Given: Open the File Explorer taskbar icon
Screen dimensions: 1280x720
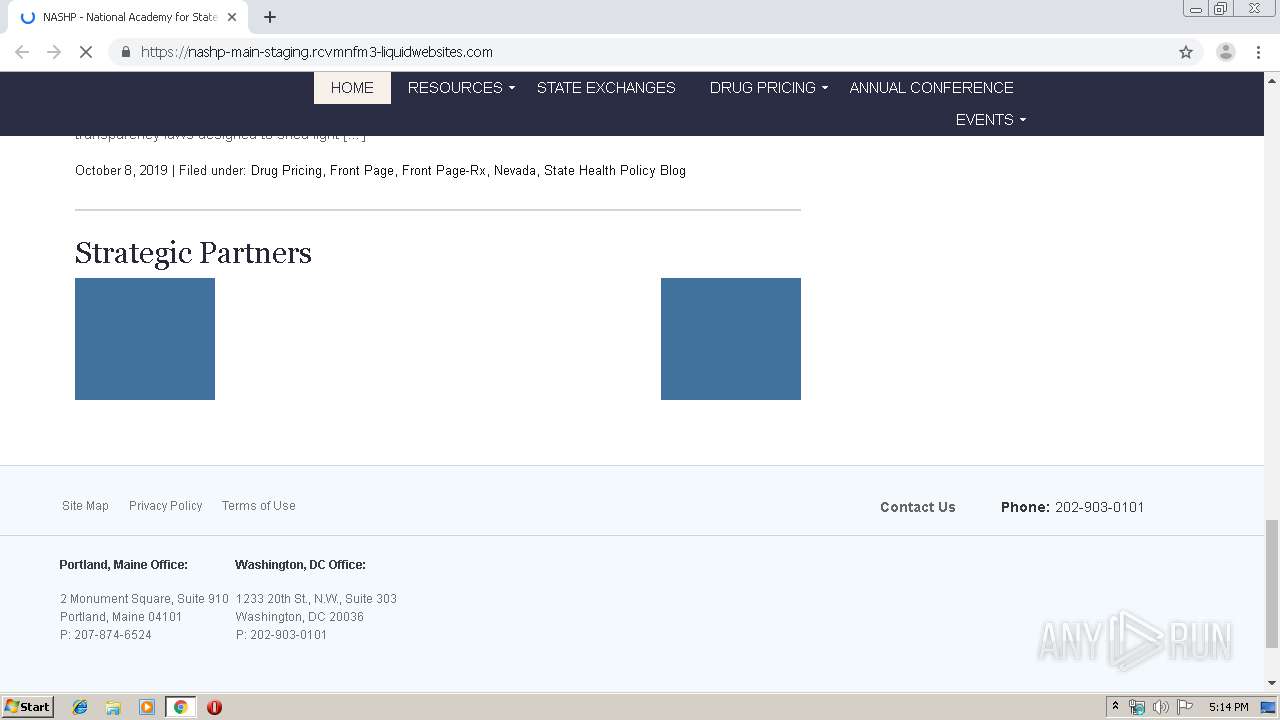Looking at the screenshot, I should coord(113,707).
